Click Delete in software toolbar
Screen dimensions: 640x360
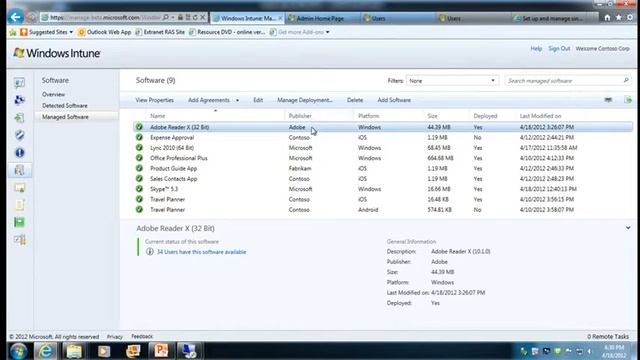pyautogui.click(x=355, y=100)
